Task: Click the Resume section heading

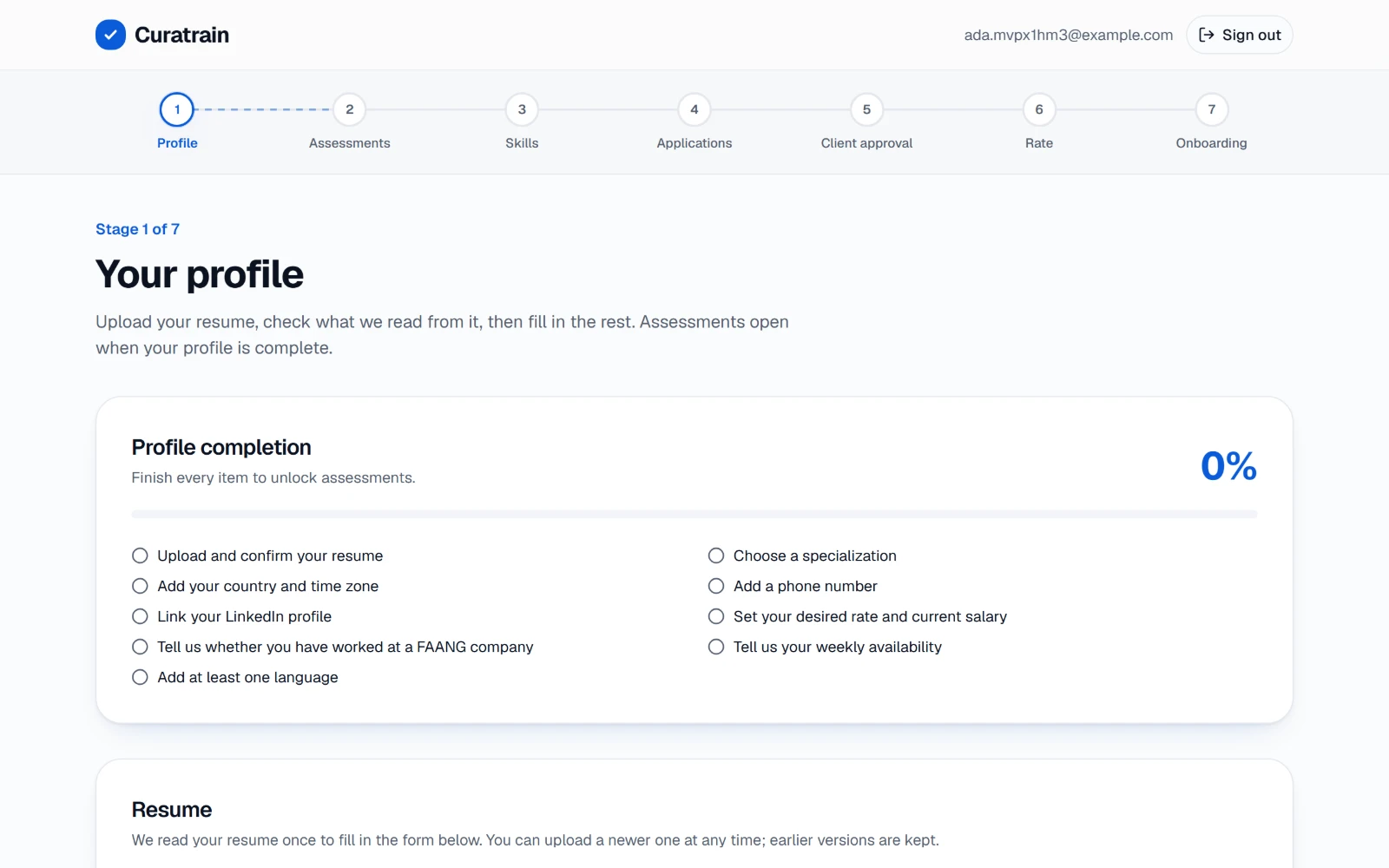Action: [x=172, y=810]
